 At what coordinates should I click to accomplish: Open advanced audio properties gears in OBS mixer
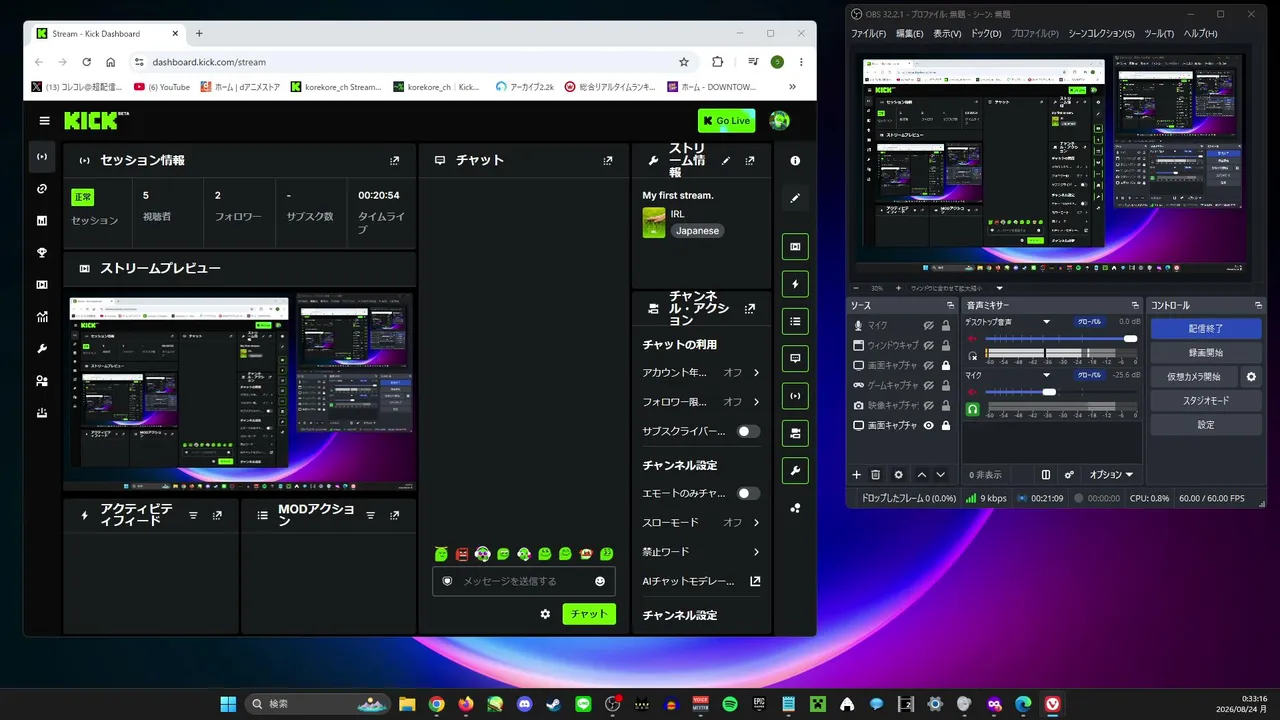1069,475
